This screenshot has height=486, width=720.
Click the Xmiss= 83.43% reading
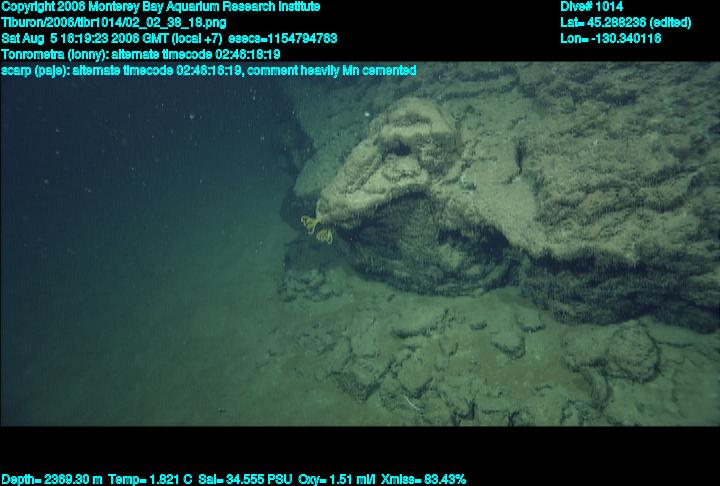click(x=423, y=480)
